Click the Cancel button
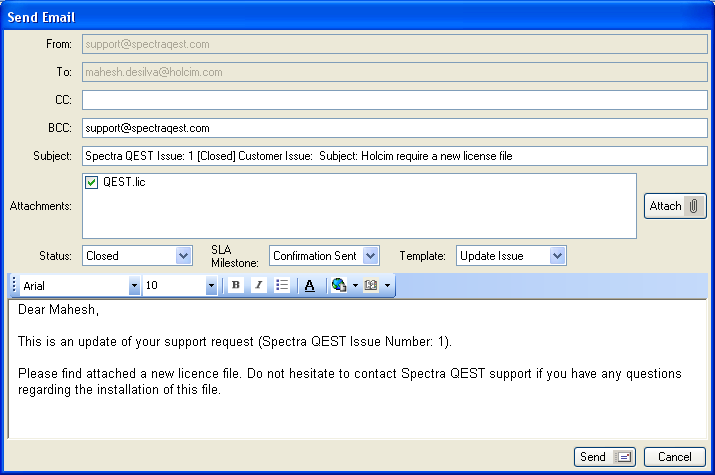 point(675,457)
